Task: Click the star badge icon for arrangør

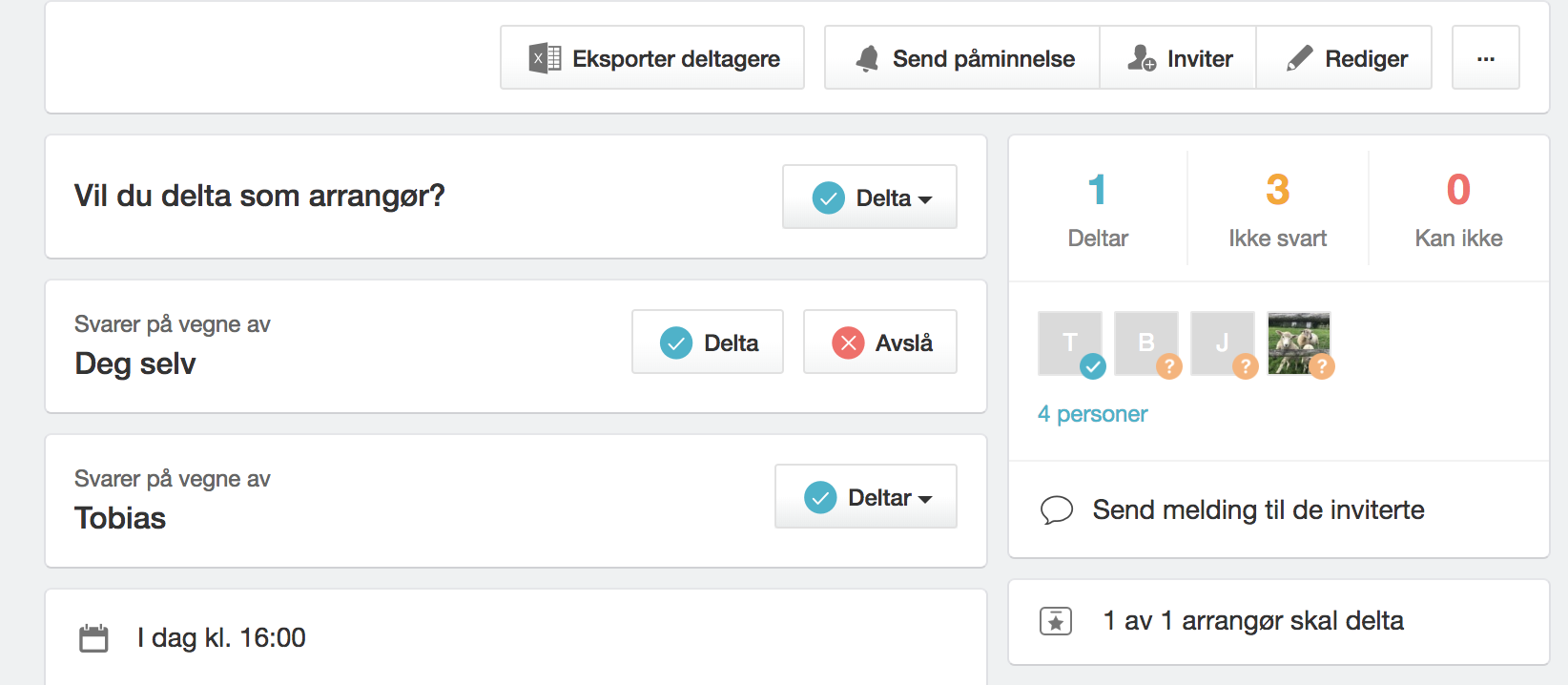Action: pos(1056,621)
